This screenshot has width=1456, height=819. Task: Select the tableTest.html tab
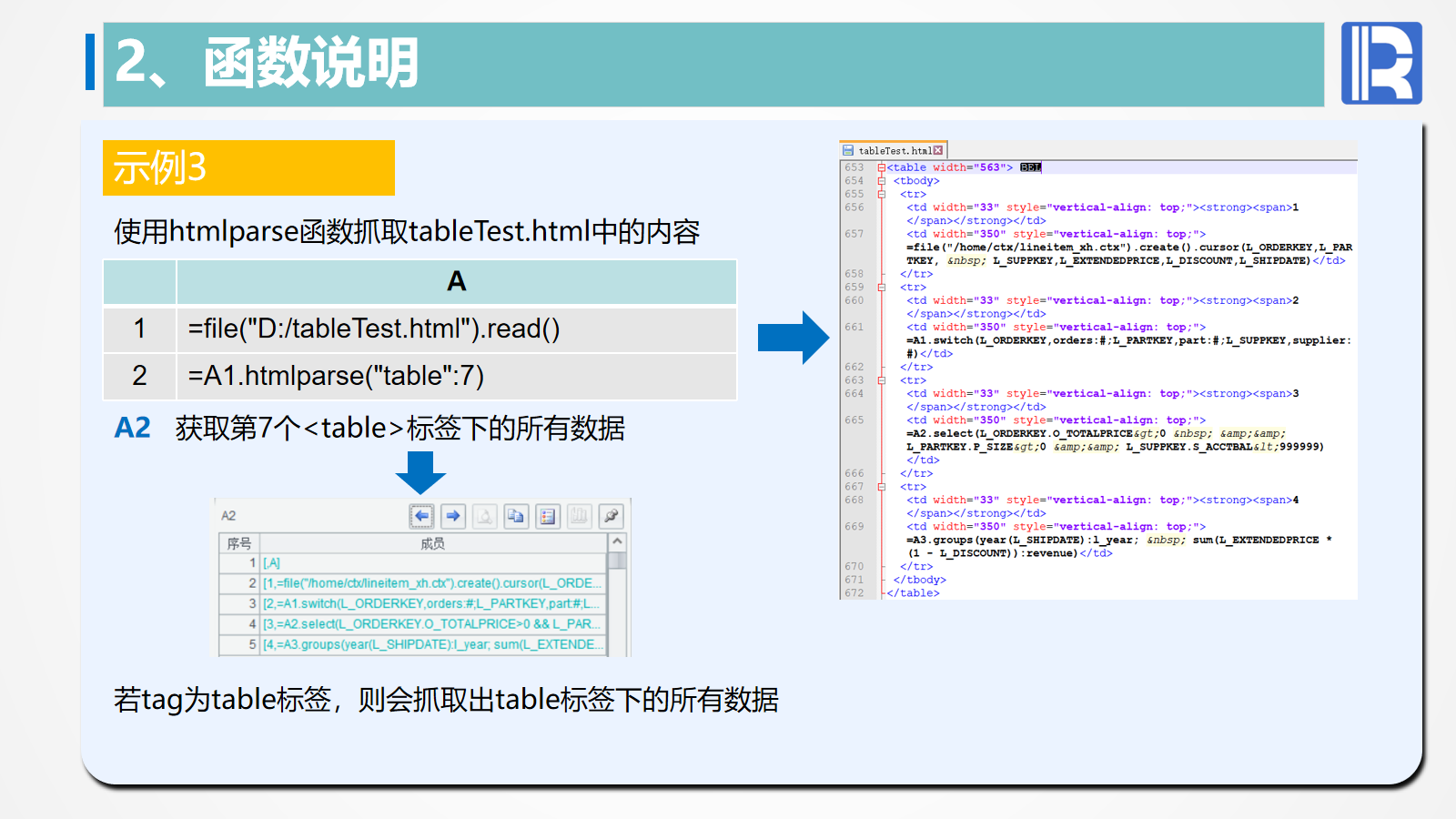click(892, 151)
